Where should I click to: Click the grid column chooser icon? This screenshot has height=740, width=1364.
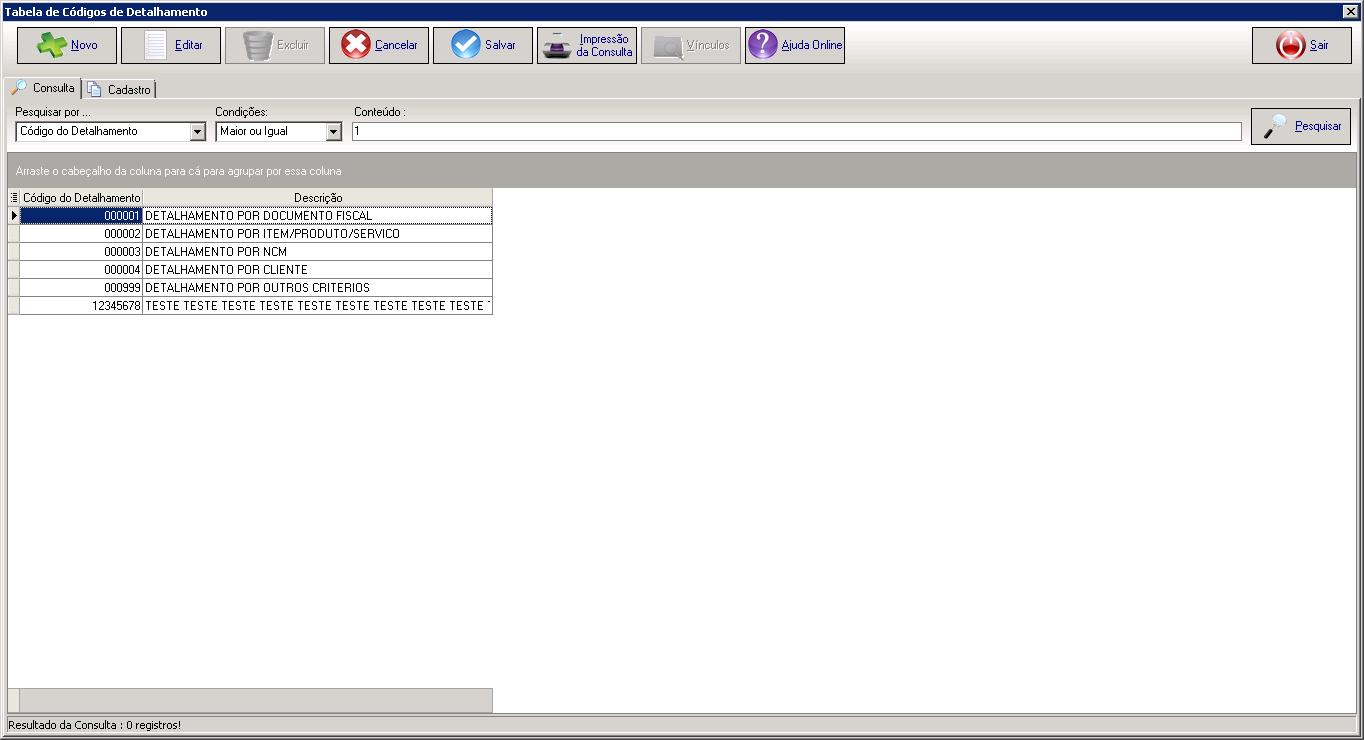coord(14,198)
